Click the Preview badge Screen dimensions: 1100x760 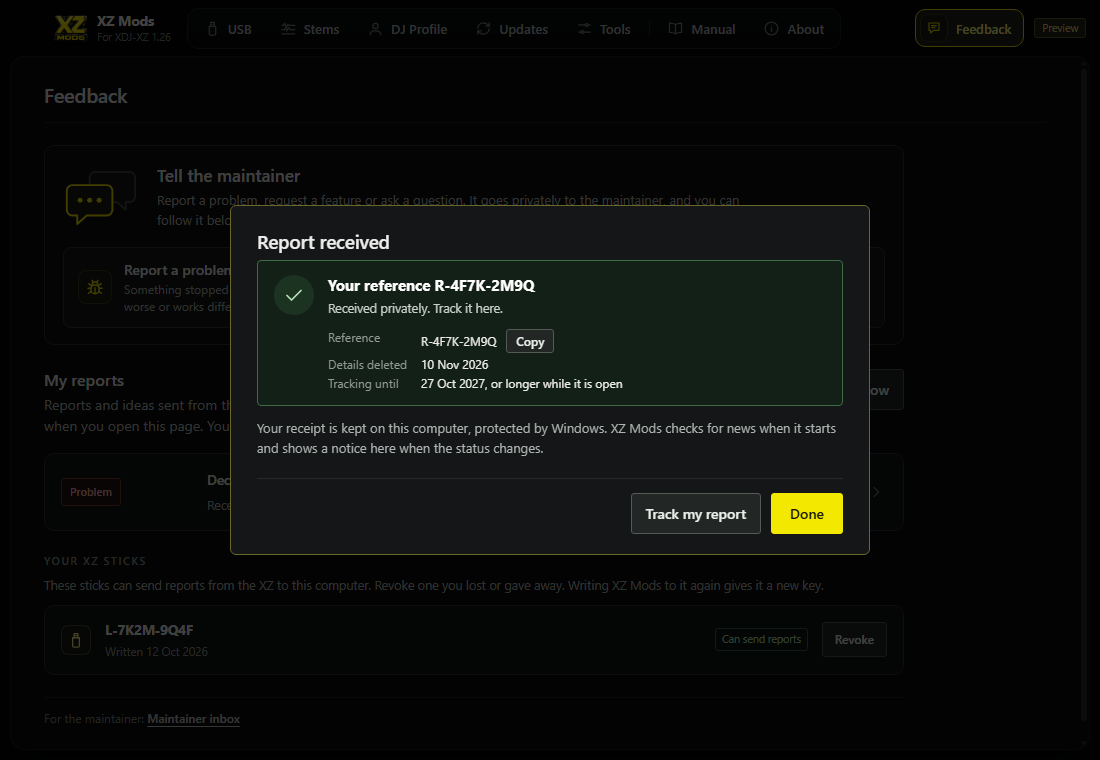coord(1060,28)
